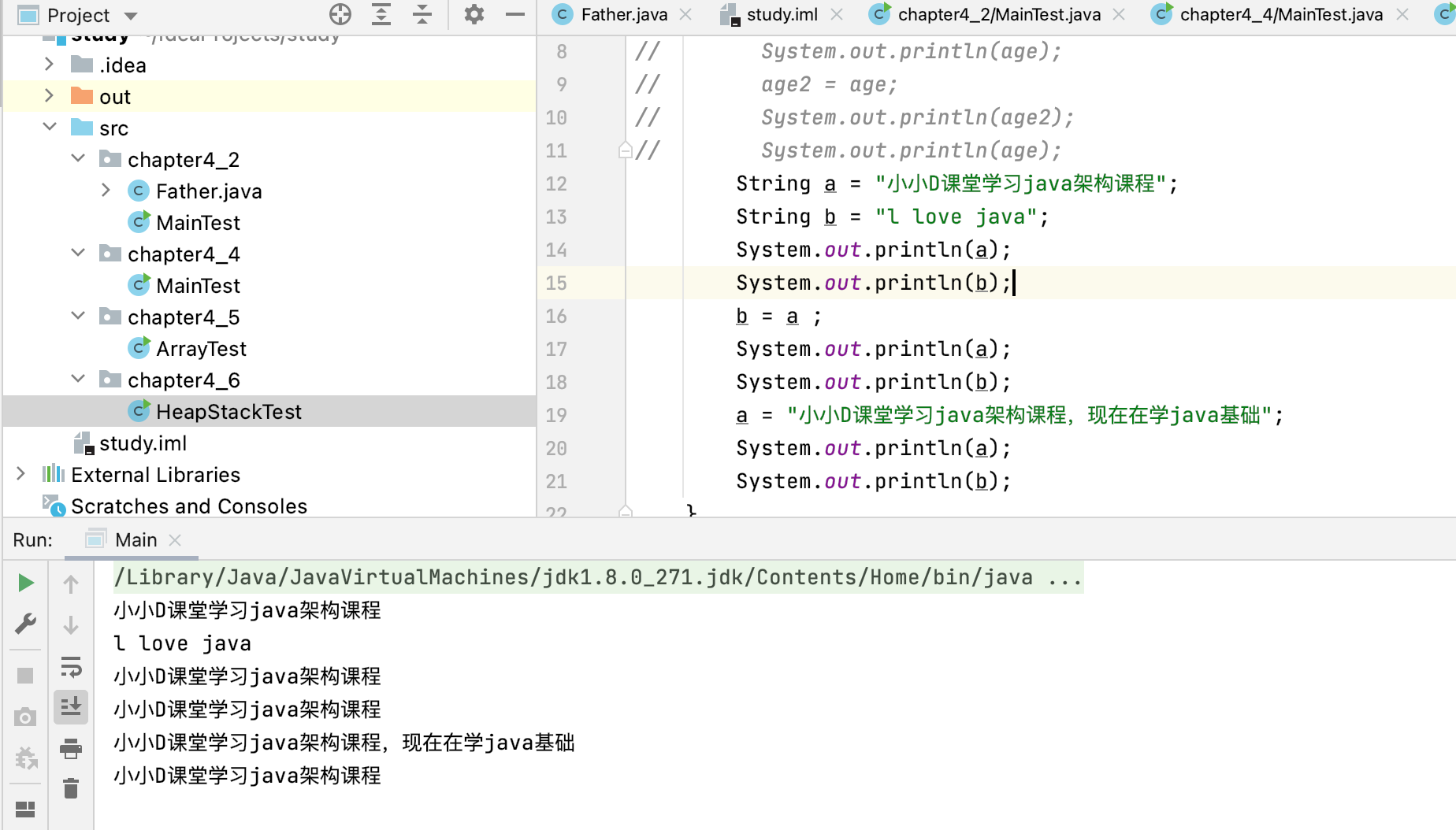Screen dimensions: 1456x830
Task: Place cursor on line 12 String a declaration
Action: 956,183
